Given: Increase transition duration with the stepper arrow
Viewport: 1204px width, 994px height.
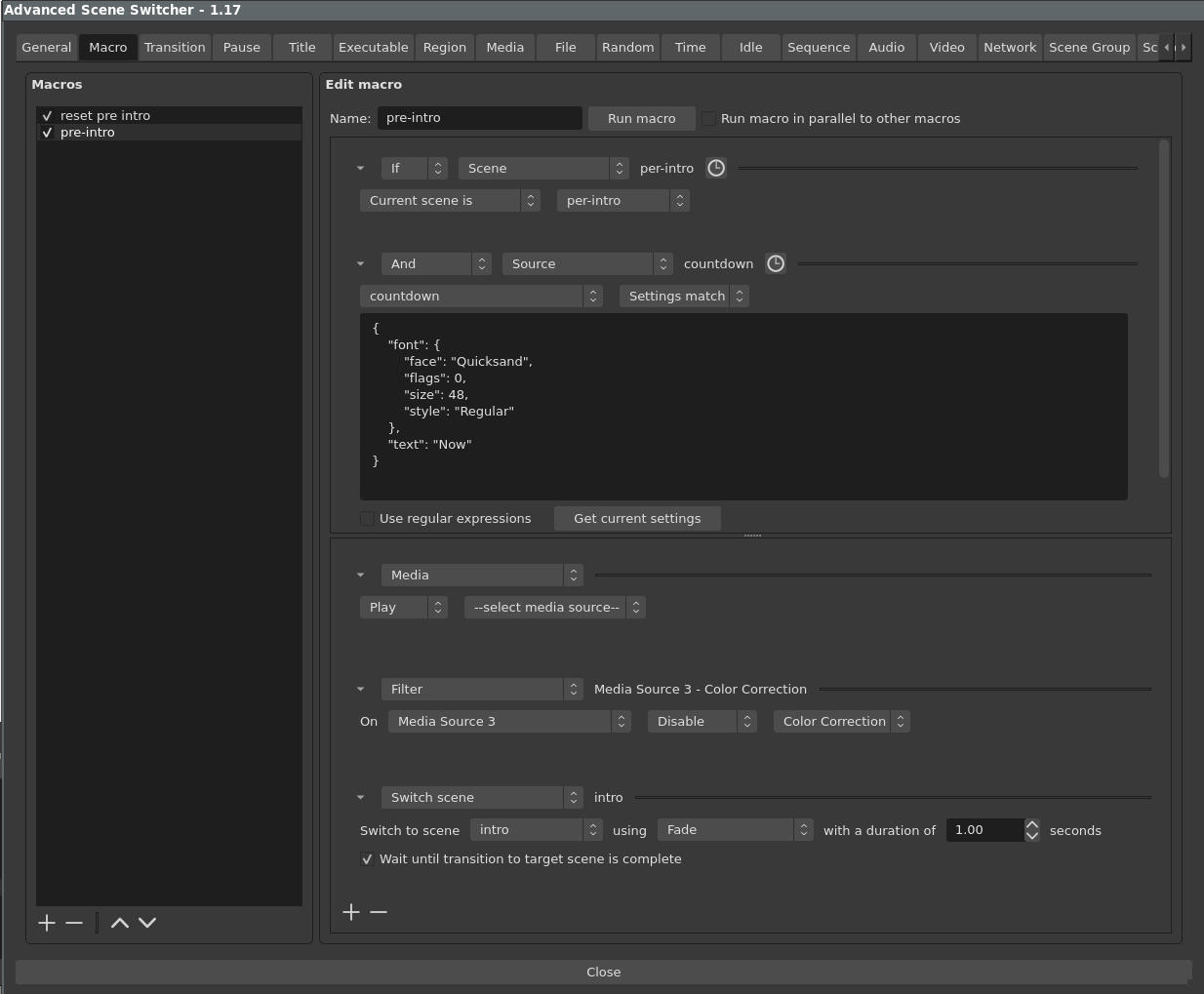Looking at the screenshot, I should (1031, 824).
